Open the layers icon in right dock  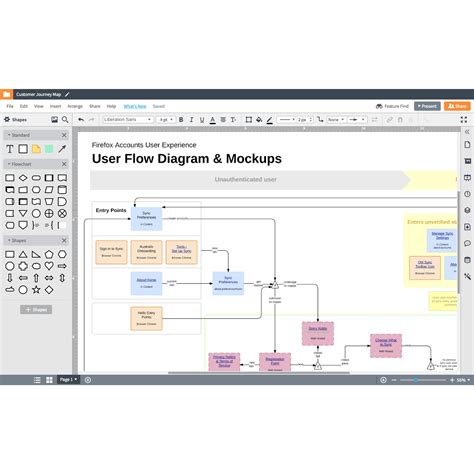(467, 210)
